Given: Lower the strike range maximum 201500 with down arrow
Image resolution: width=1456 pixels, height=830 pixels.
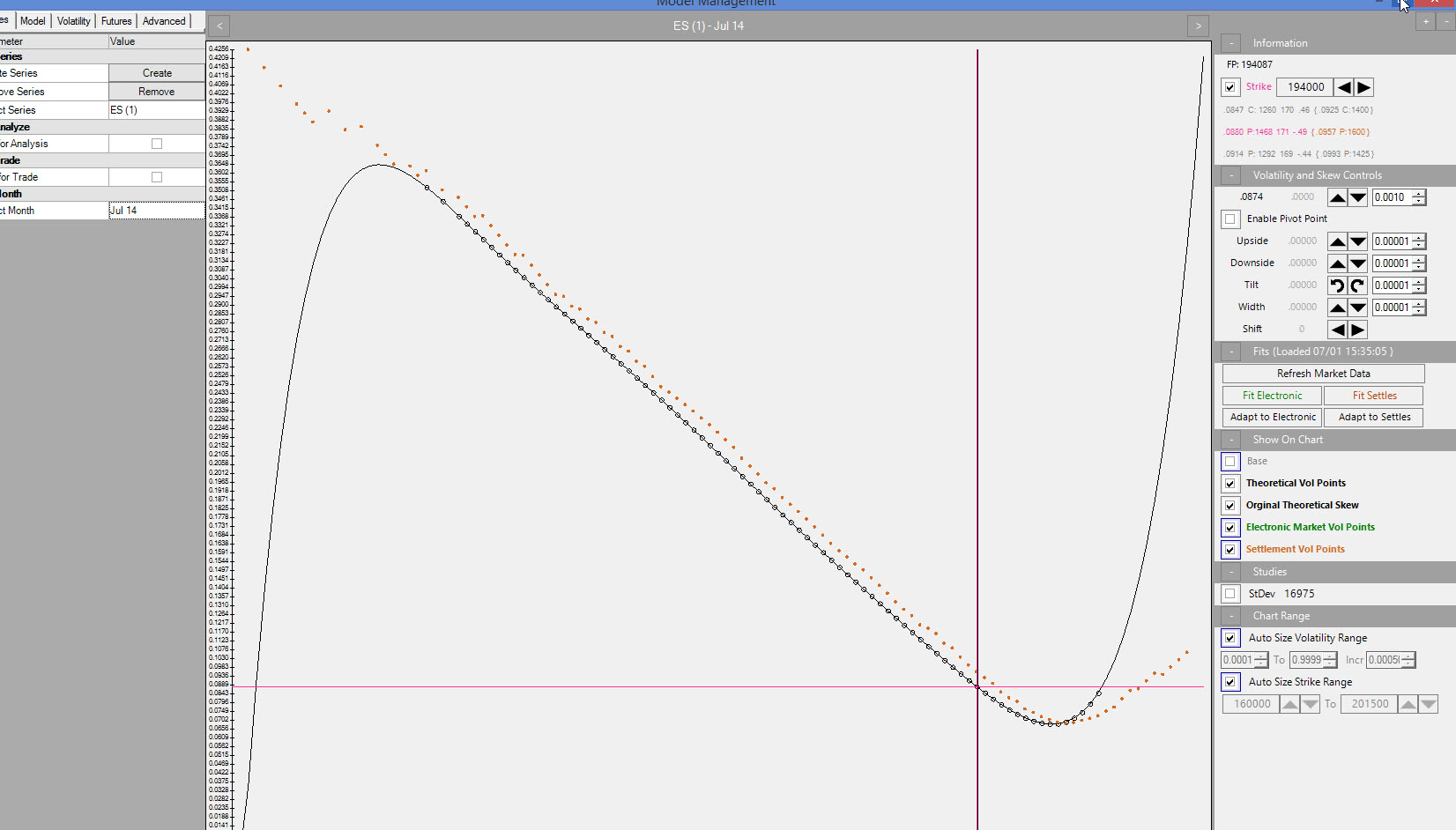Looking at the screenshot, I should click(1429, 704).
